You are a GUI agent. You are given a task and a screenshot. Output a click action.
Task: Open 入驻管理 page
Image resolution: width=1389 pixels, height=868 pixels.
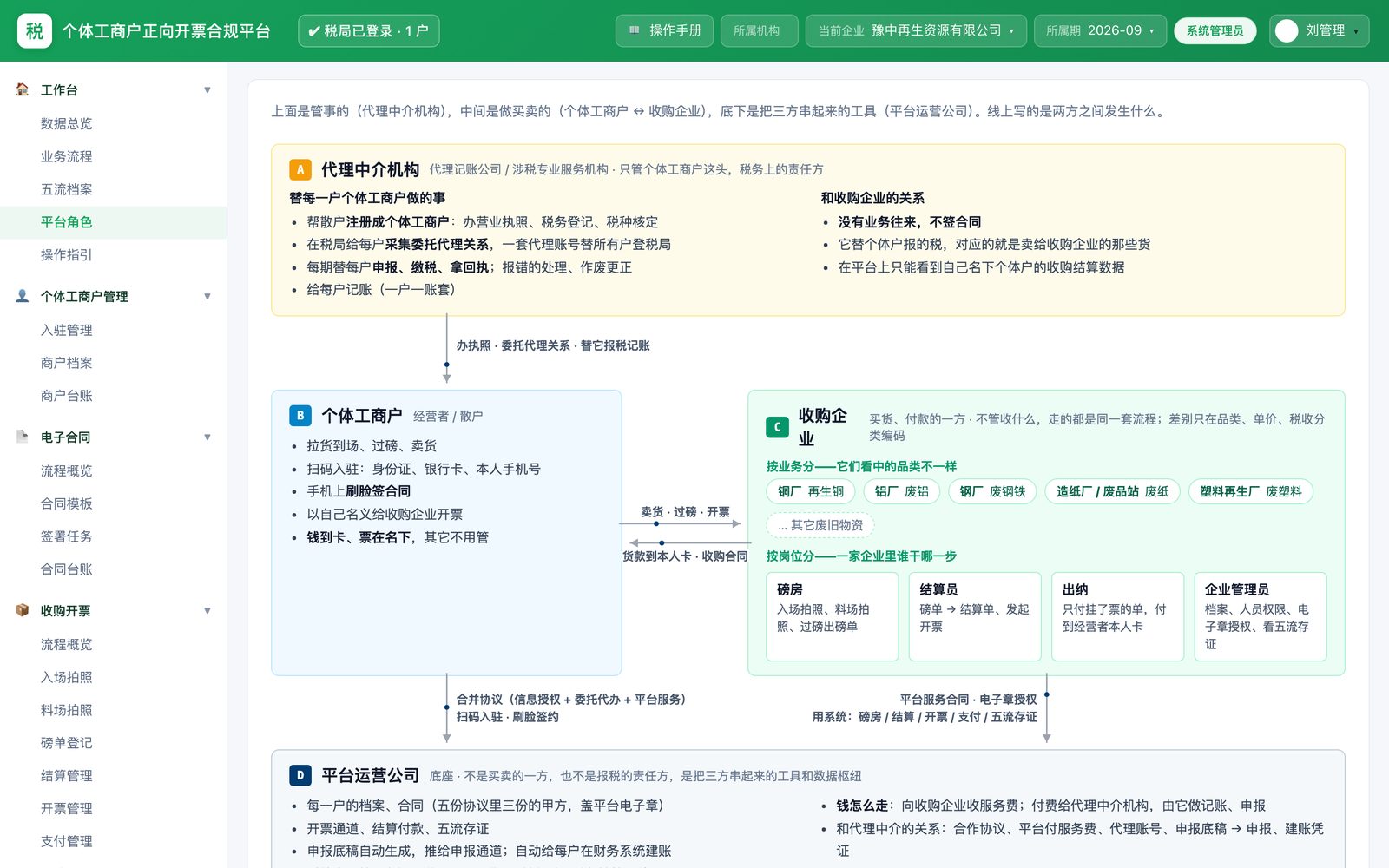click(x=113, y=330)
